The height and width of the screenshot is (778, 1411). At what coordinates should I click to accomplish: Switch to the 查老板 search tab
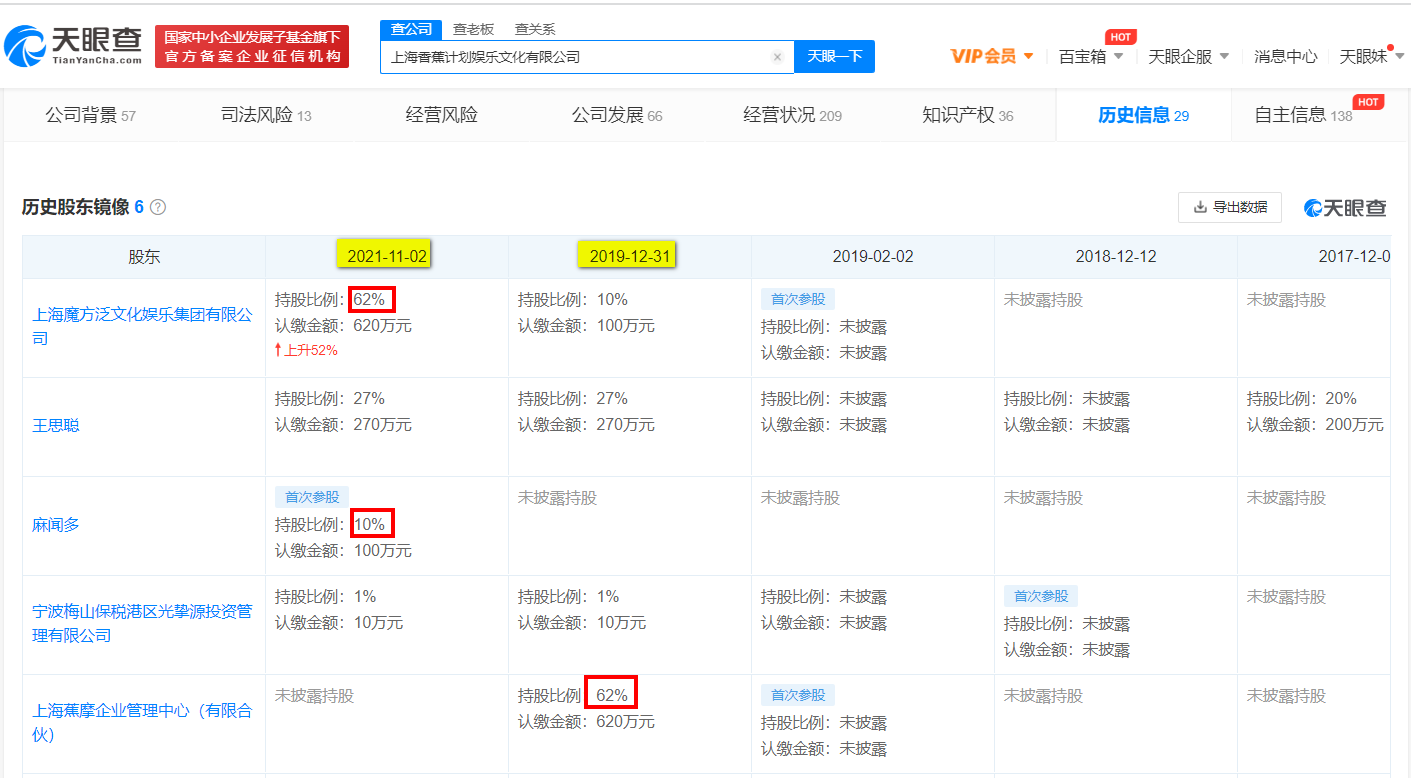(x=473, y=30)
